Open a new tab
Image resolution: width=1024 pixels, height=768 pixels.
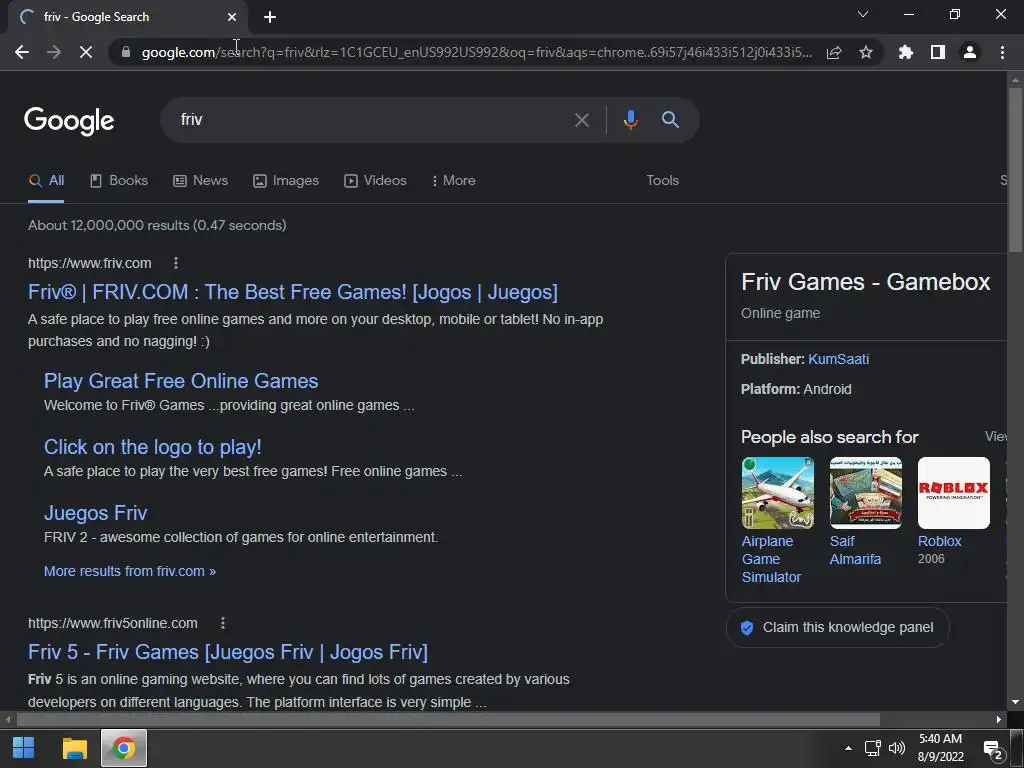[270, 17]
